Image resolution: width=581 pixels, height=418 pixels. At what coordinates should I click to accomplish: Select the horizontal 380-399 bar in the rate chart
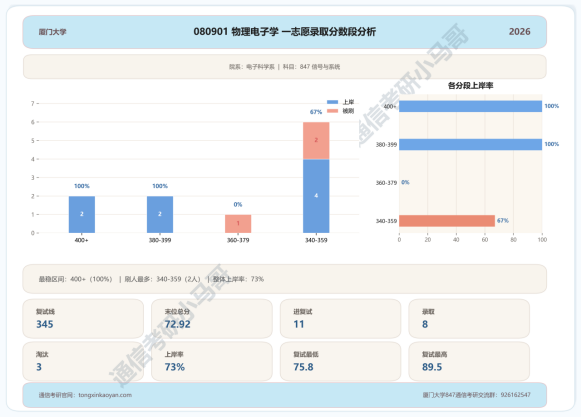tap(470, 145)
